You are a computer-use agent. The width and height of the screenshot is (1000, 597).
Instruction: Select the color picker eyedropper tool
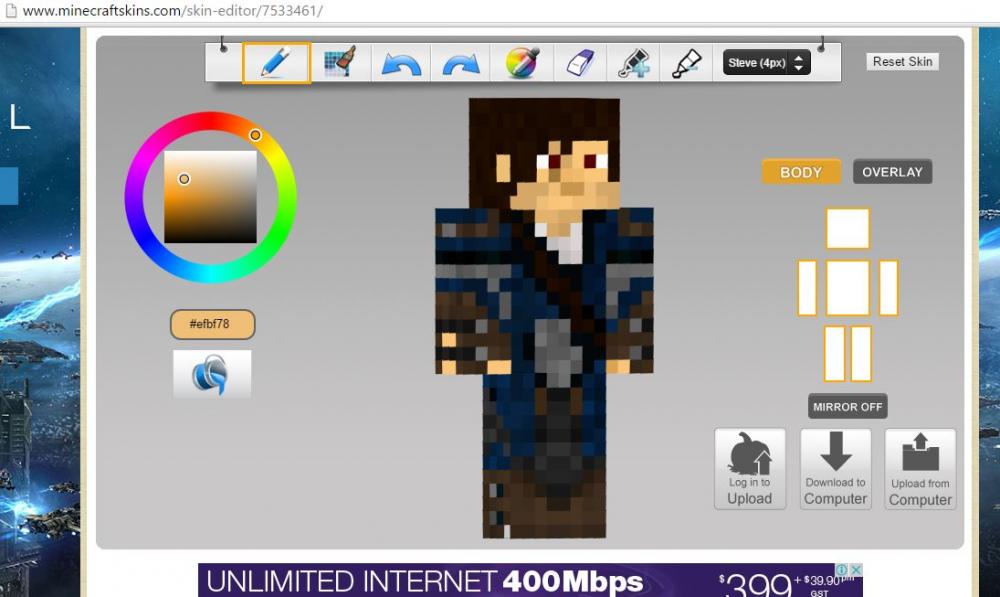point(522,63)
